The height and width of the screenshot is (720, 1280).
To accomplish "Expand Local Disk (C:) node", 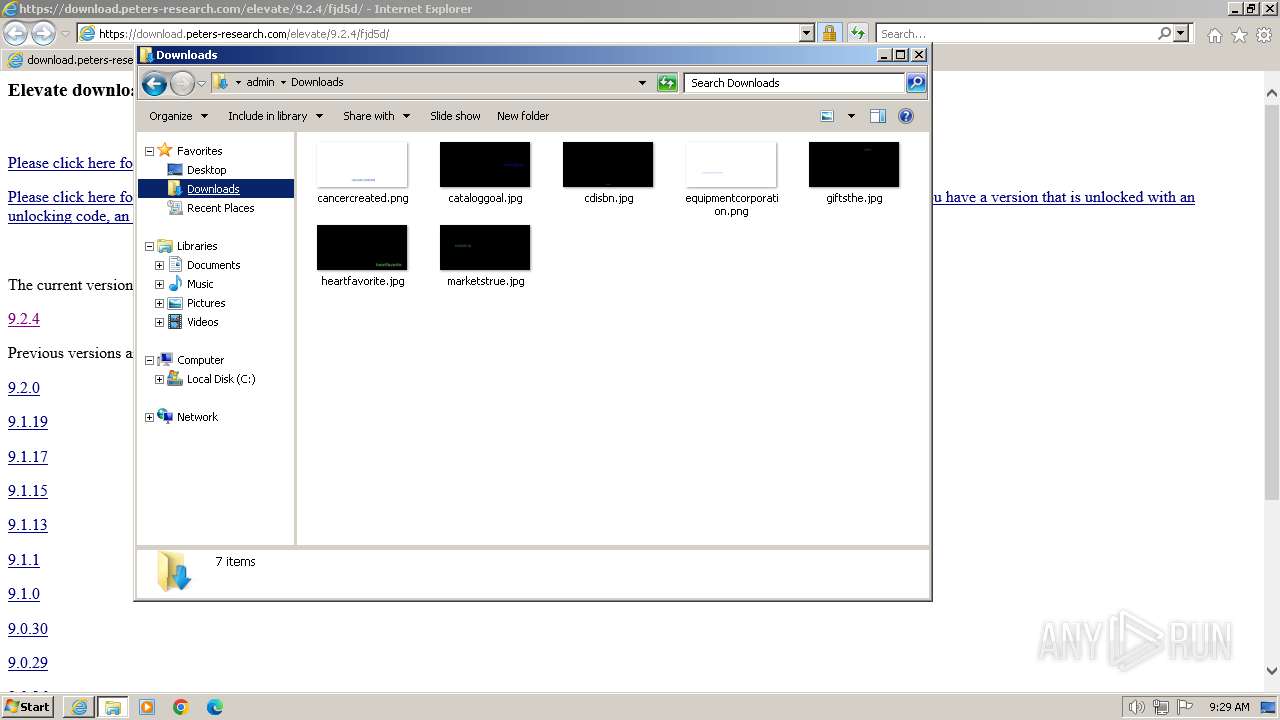I will (x=159, y=379).
